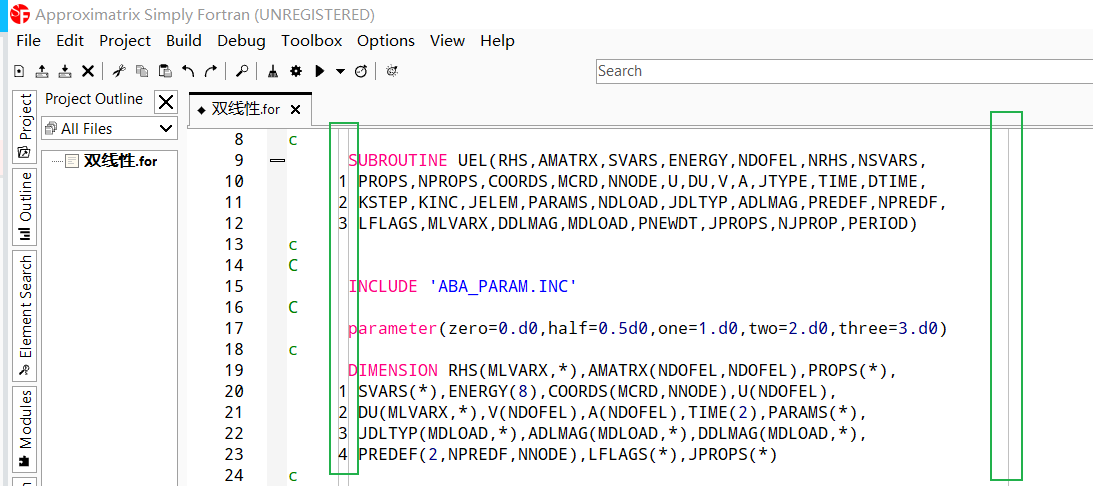
Task: Click 'PERIOD)' at end of line 12
Action: pos(882,224)
